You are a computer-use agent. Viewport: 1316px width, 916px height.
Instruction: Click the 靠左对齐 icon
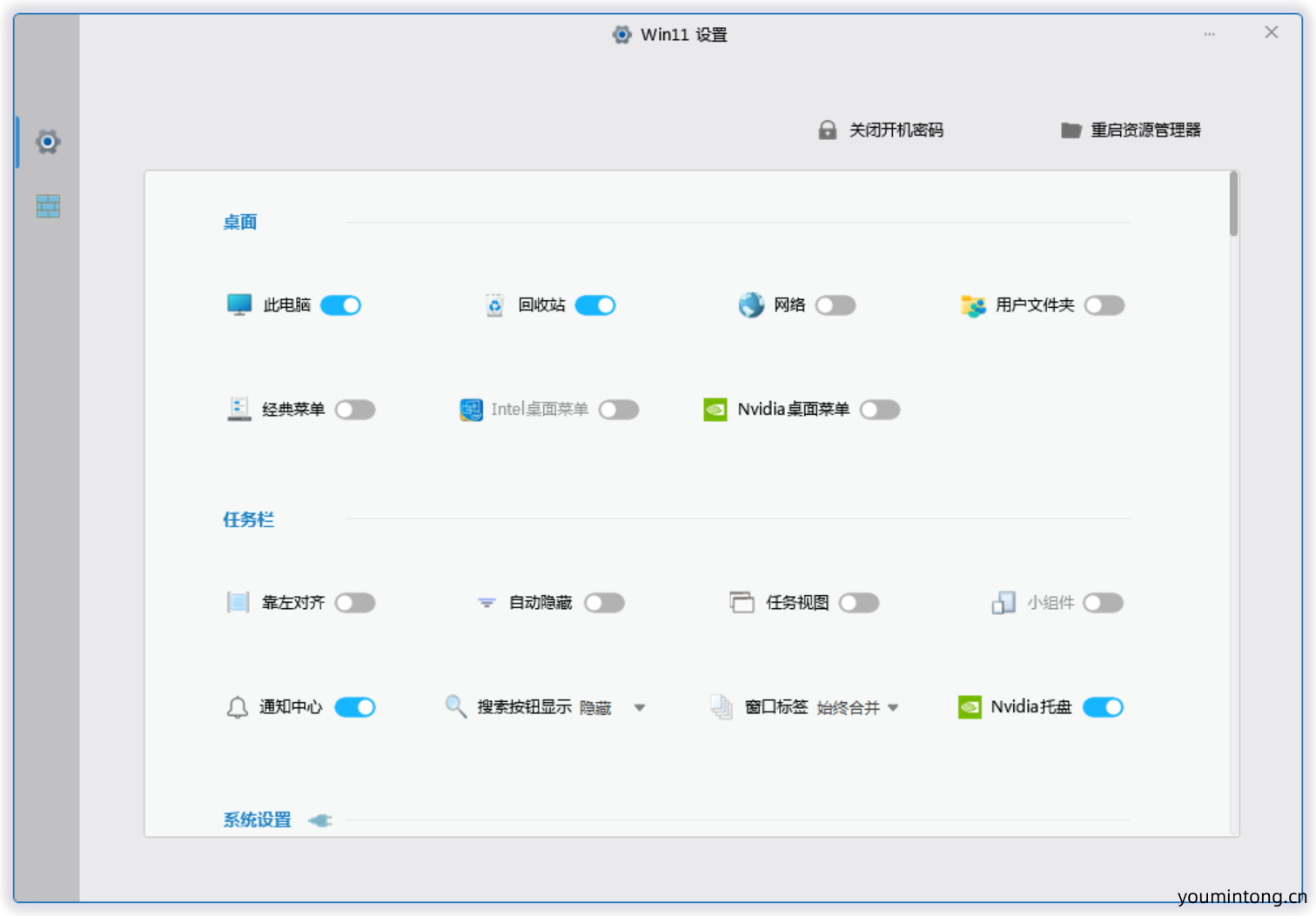238,602
